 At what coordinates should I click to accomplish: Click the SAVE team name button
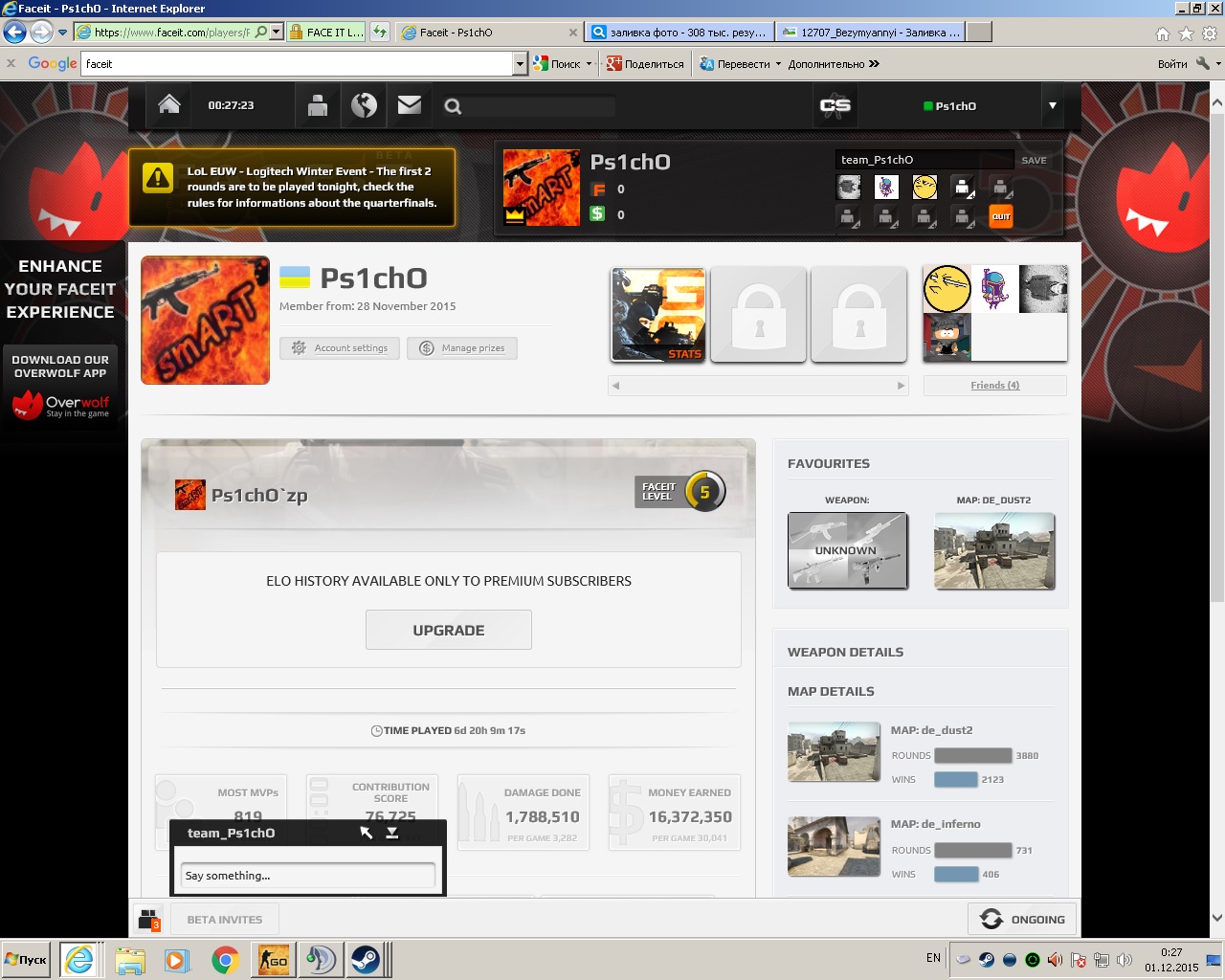(x=1034, y=160)
